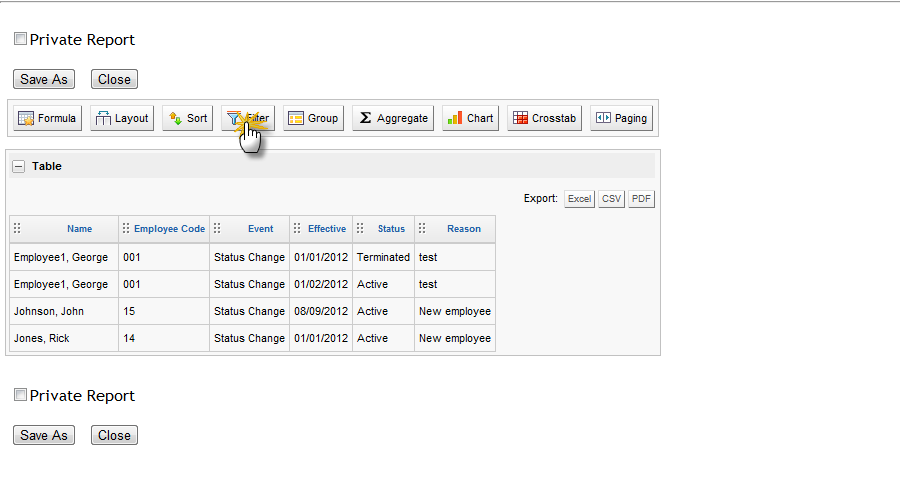900x500 pixels.
Task: Click the drag handle of Status column
Action: tap(360, 228)
